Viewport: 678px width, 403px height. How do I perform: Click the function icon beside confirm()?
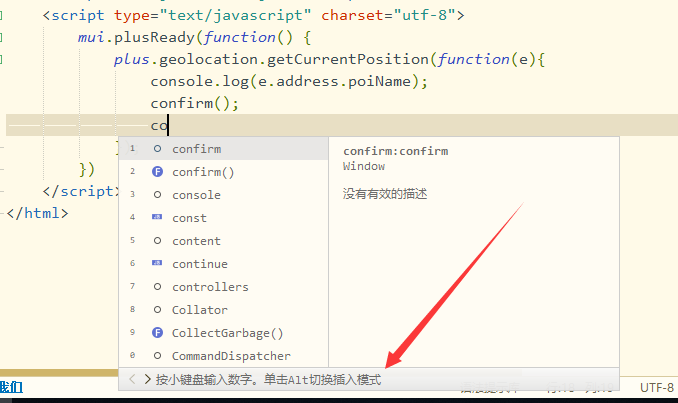(157, 172)
